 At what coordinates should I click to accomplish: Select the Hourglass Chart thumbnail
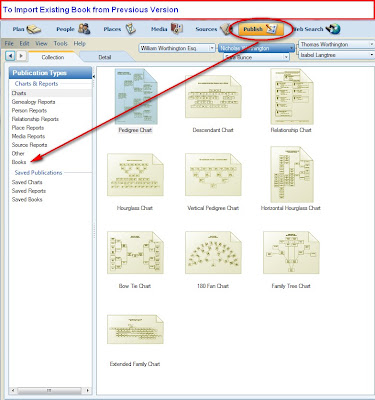pos(135,175)
